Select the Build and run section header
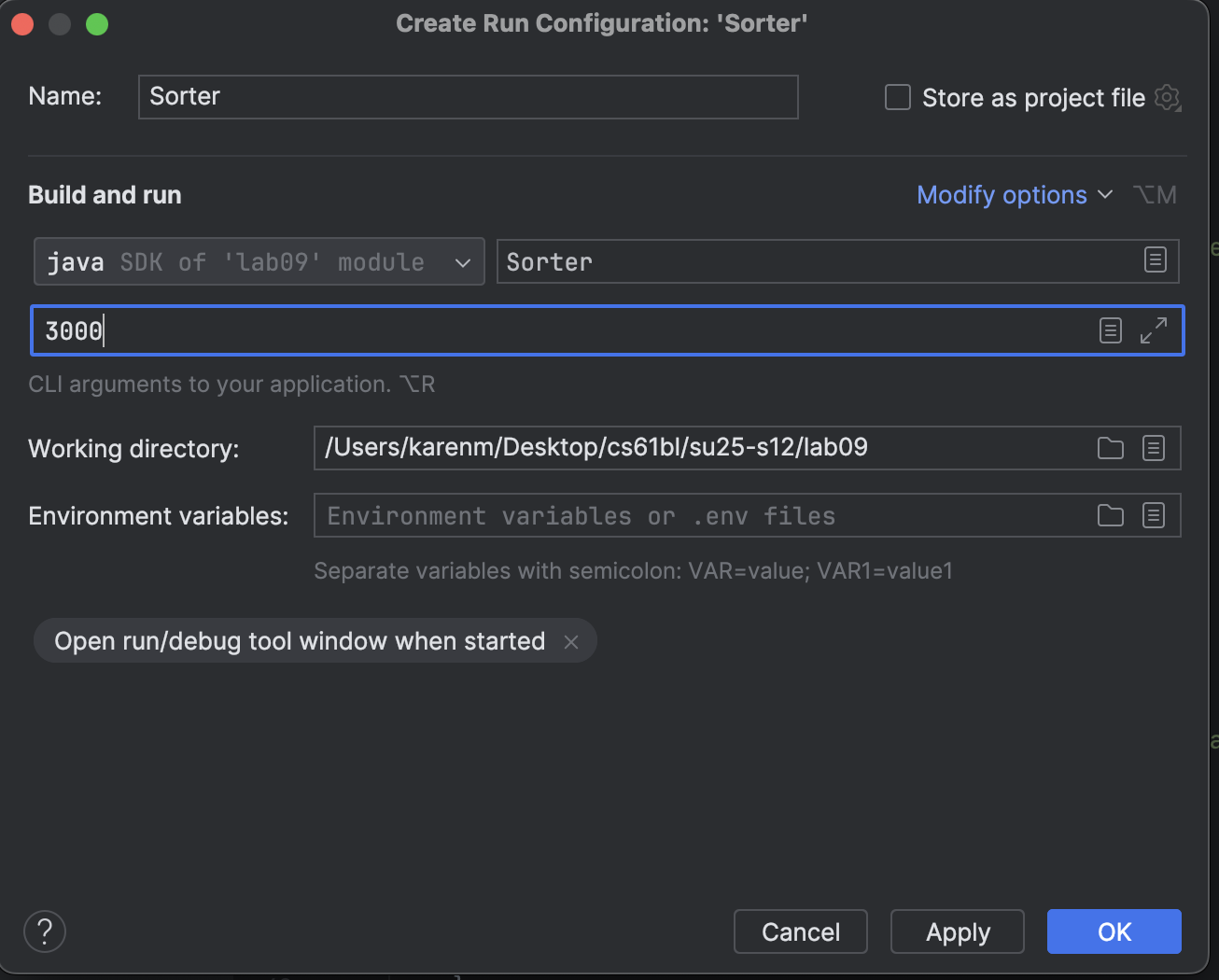 [105, 194]
